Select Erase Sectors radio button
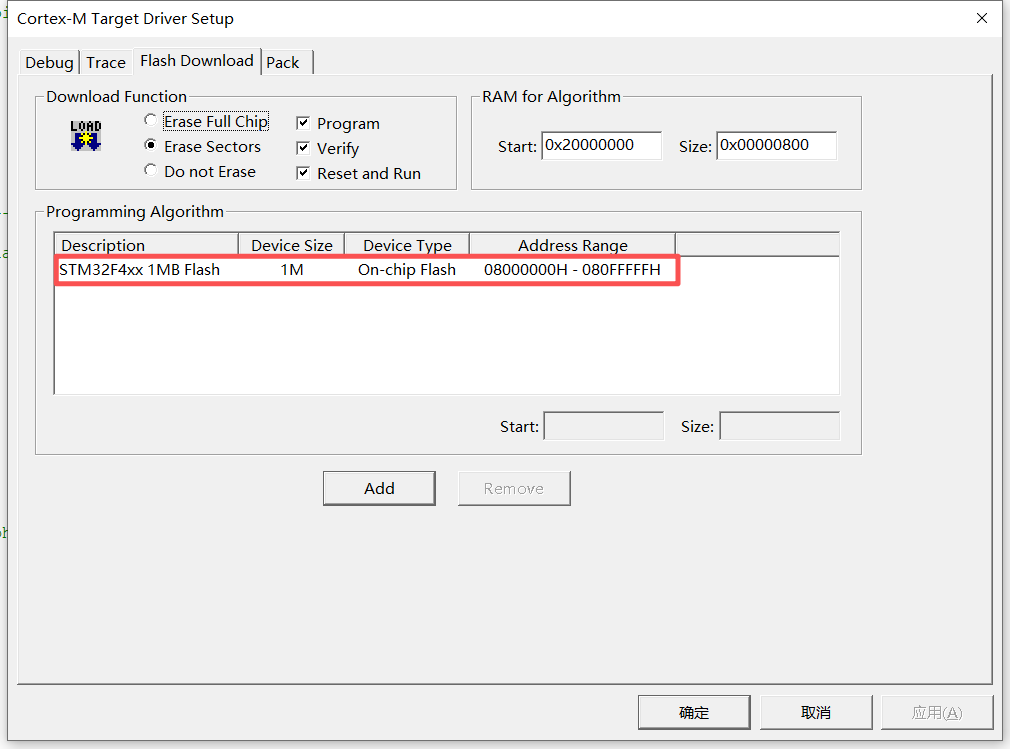The width and height of the screenshot is (1010, 749). (151, 146)
